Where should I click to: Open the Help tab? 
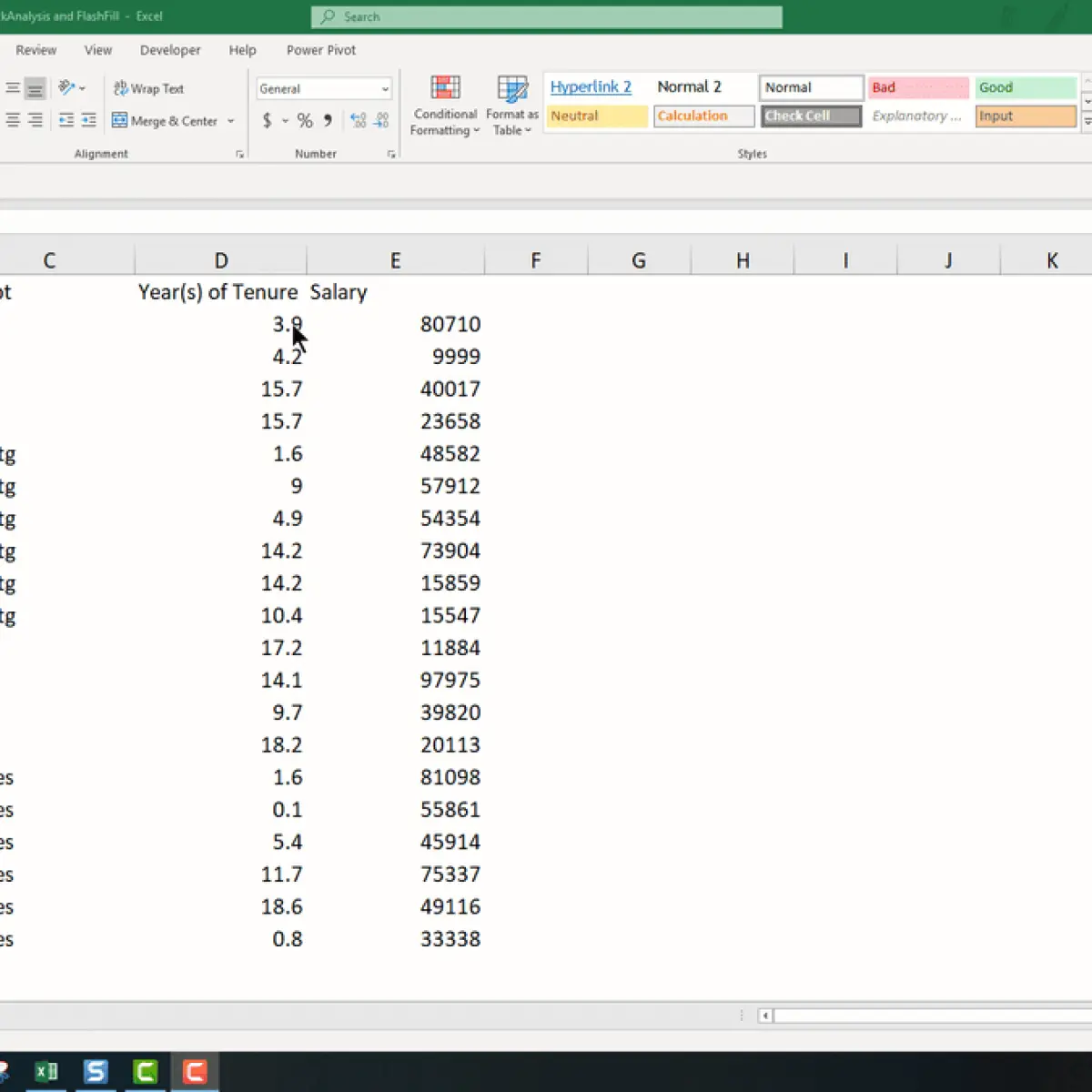(242, 50)
